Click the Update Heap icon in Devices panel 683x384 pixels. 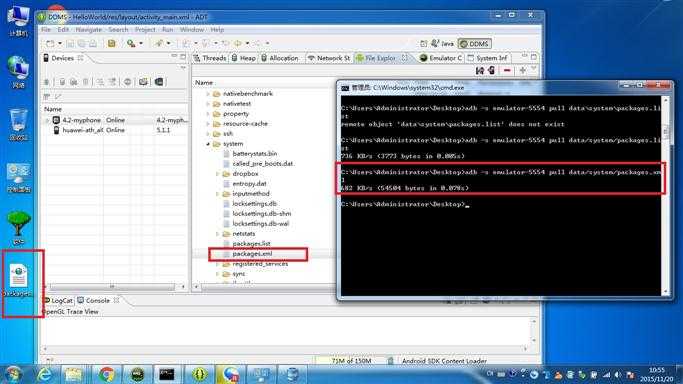coord(62,82)
